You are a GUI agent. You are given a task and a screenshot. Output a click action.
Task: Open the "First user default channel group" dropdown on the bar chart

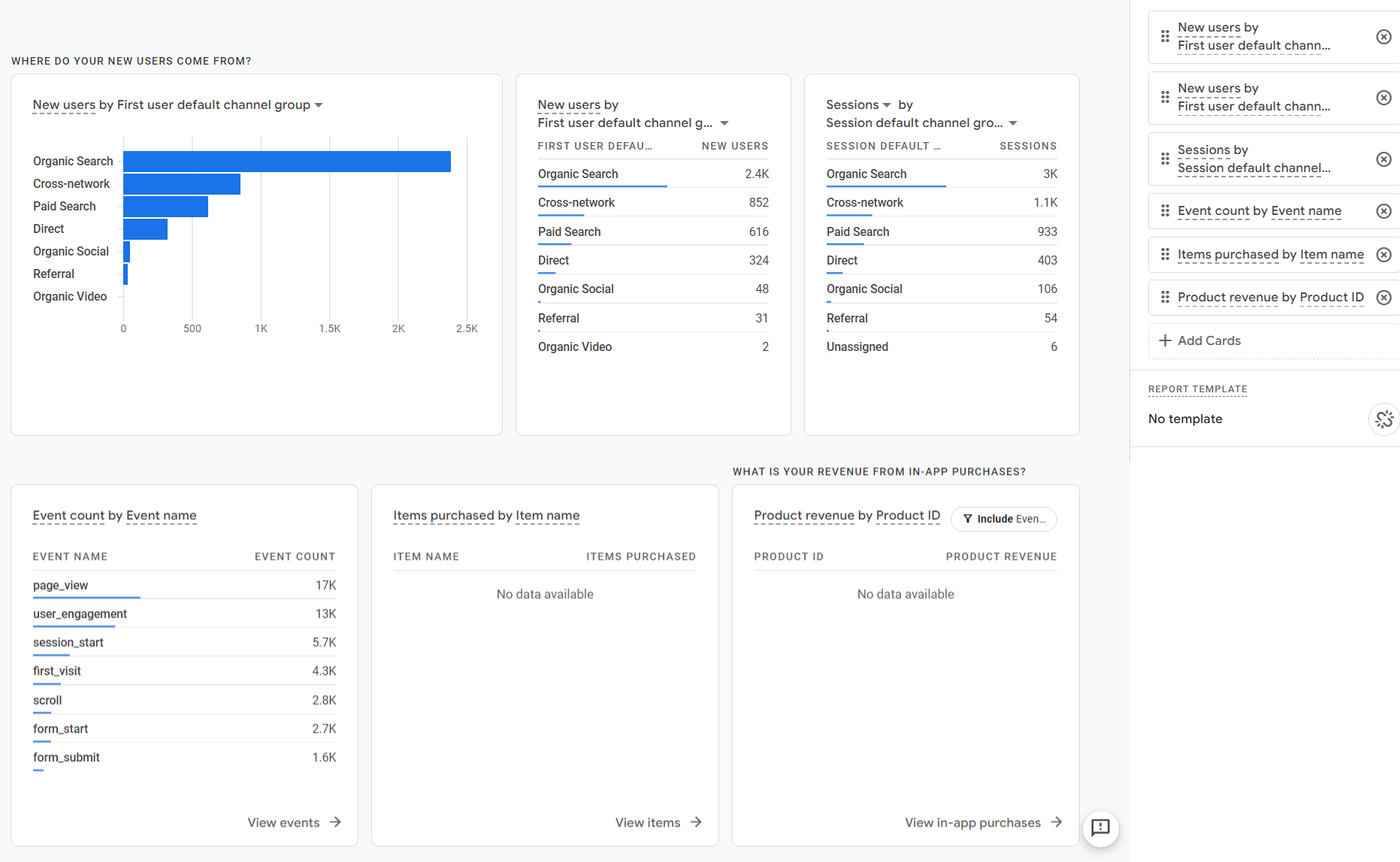pyautogui.click(x=319, y=105)
